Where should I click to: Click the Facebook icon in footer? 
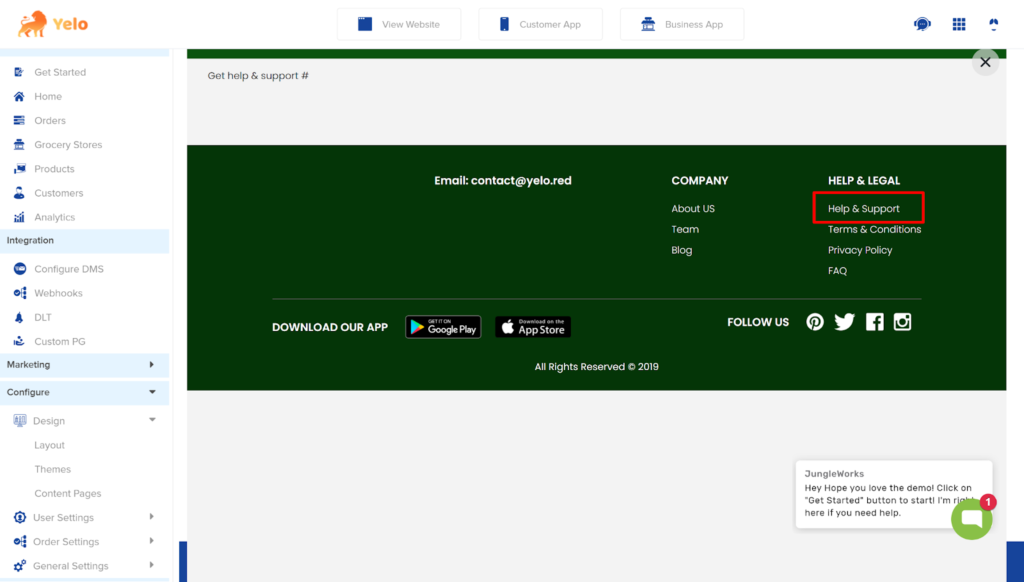pos(874,322)
